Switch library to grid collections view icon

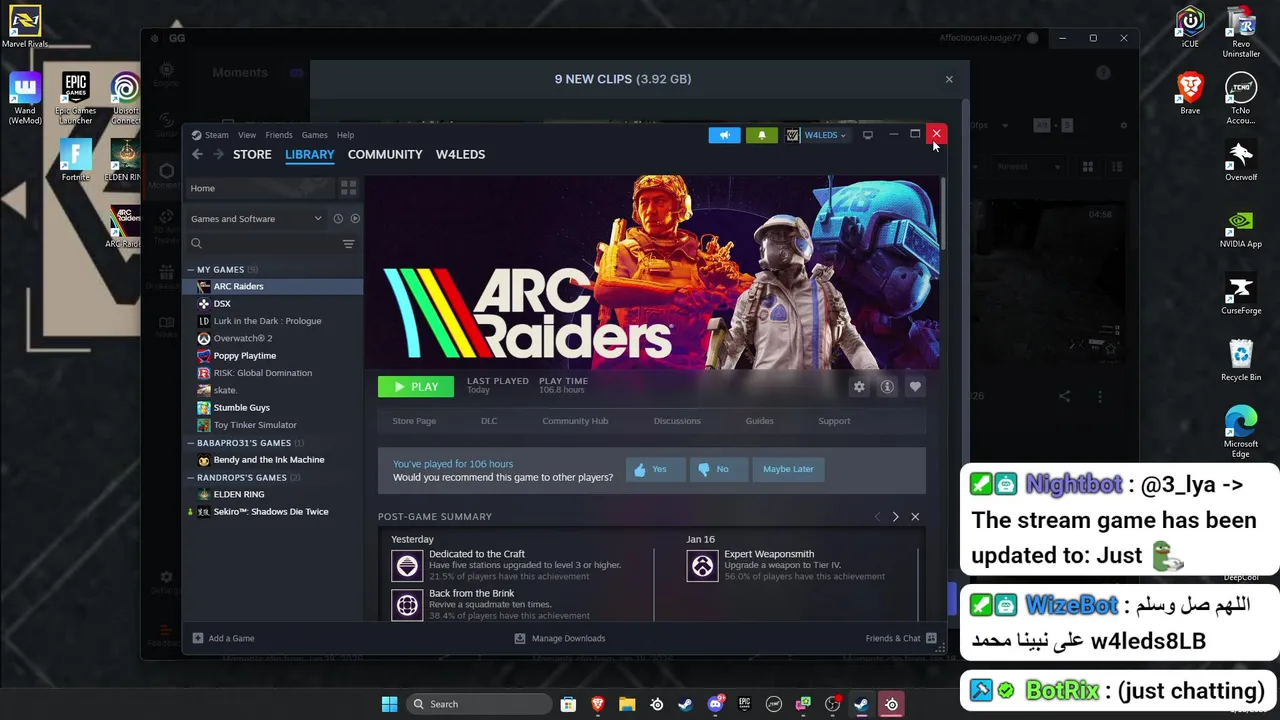tap(348, 188)
